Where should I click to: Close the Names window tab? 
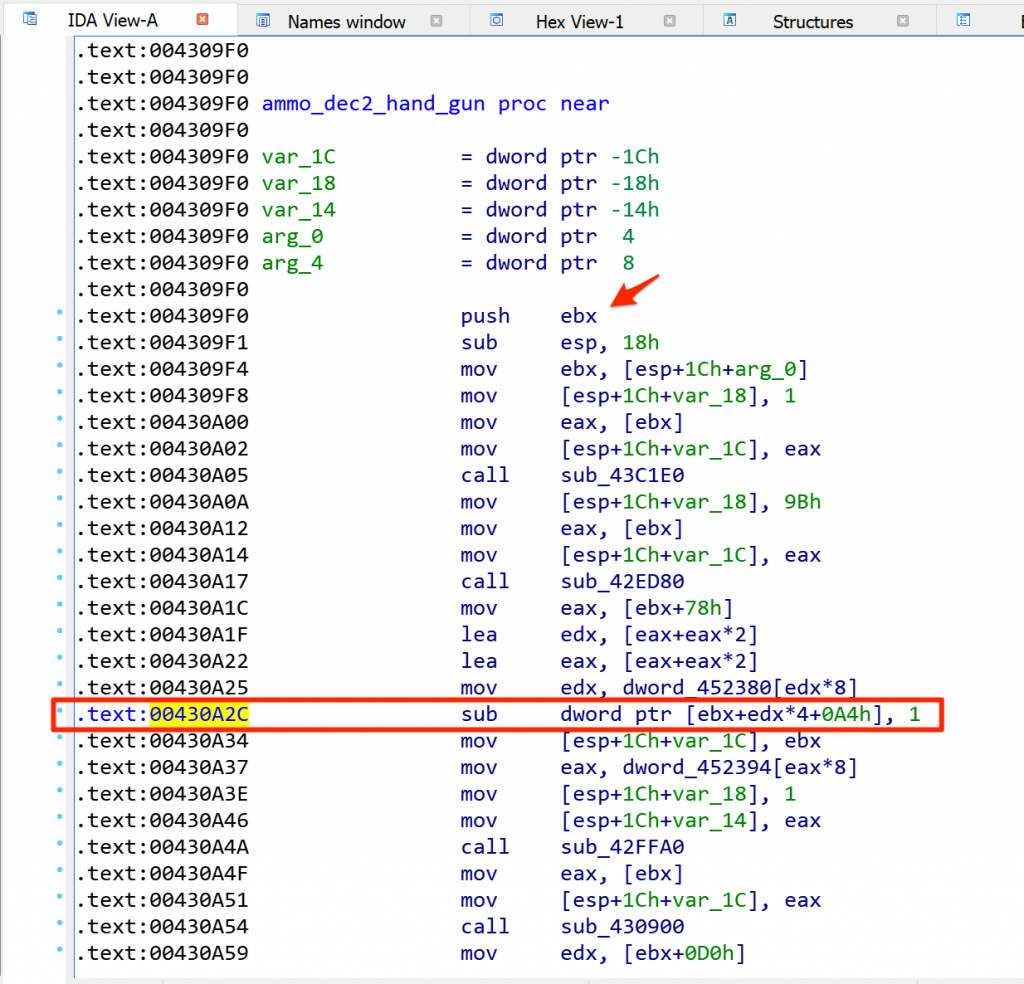436,21
